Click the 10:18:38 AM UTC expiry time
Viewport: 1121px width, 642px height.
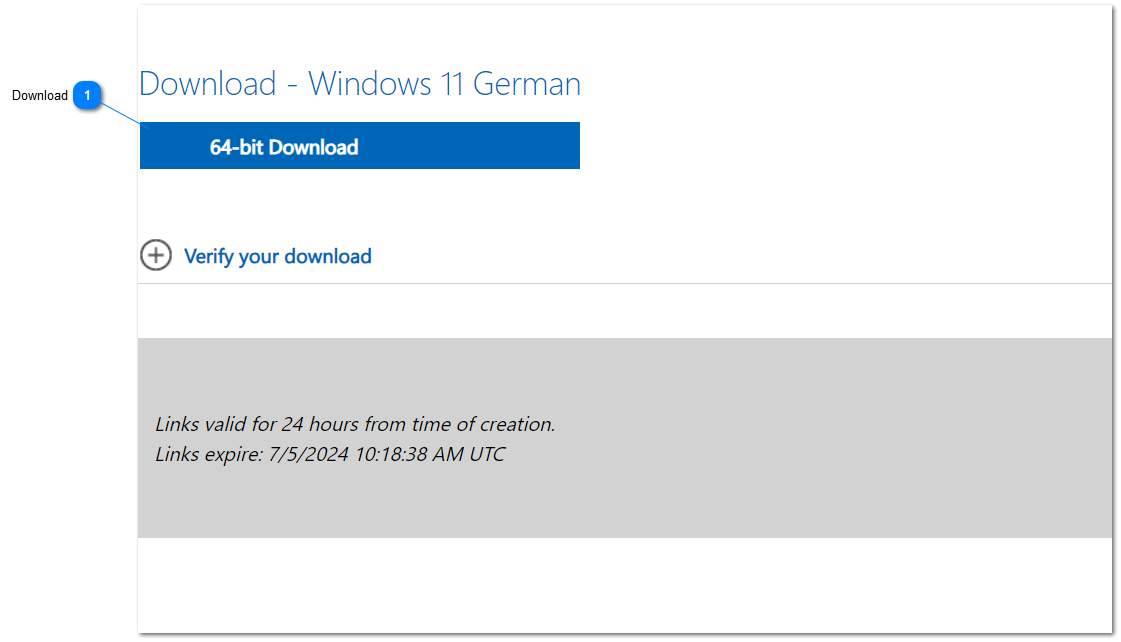(429, 455)
